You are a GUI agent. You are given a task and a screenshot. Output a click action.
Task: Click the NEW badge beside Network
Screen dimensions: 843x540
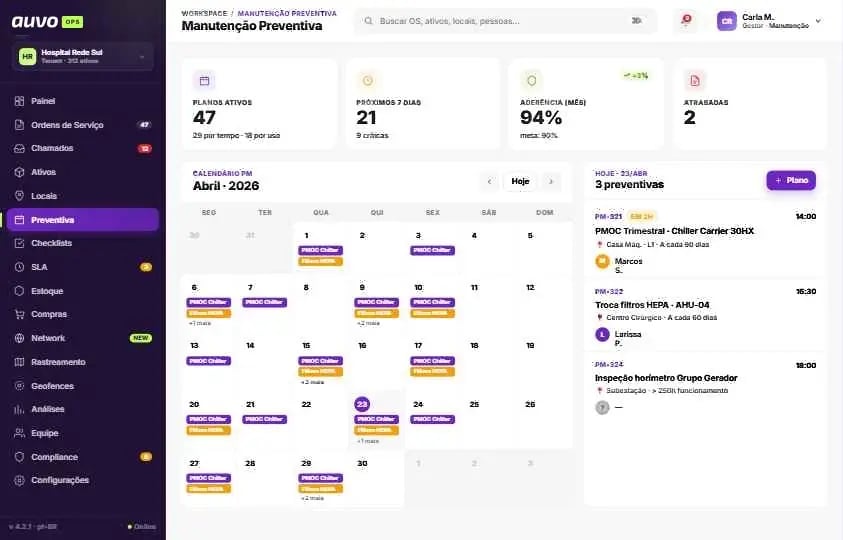pos(141,338)
